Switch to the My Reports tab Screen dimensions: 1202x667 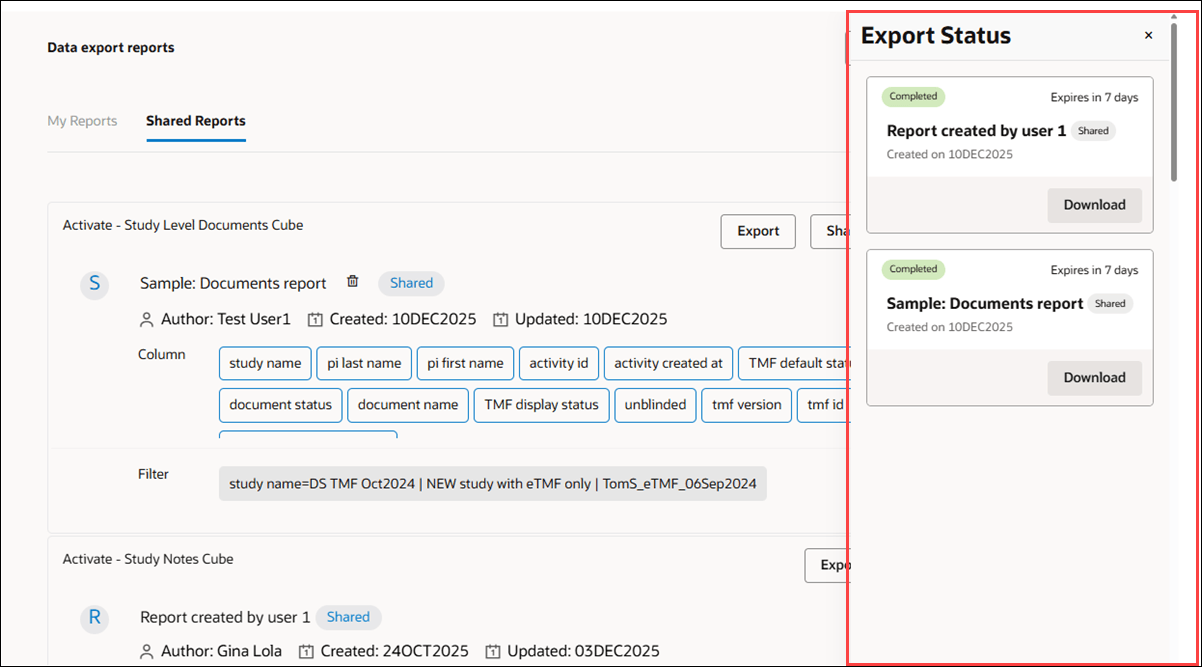[82, 120]
